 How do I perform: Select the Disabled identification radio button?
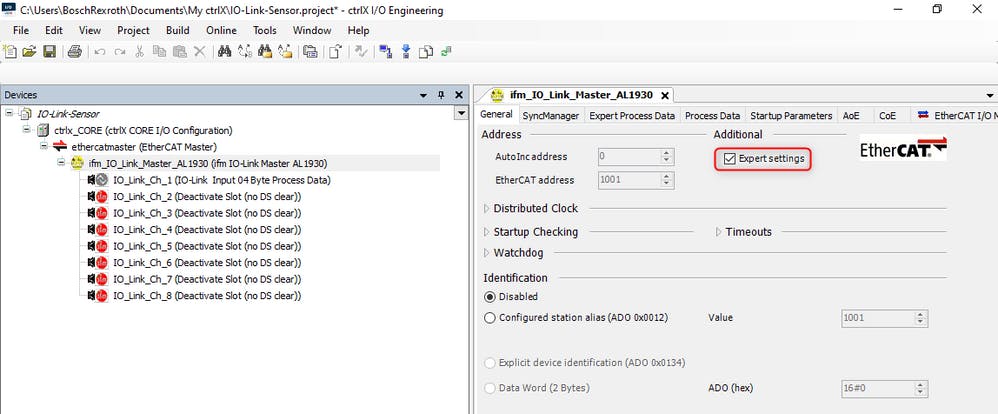pos(489,296)
